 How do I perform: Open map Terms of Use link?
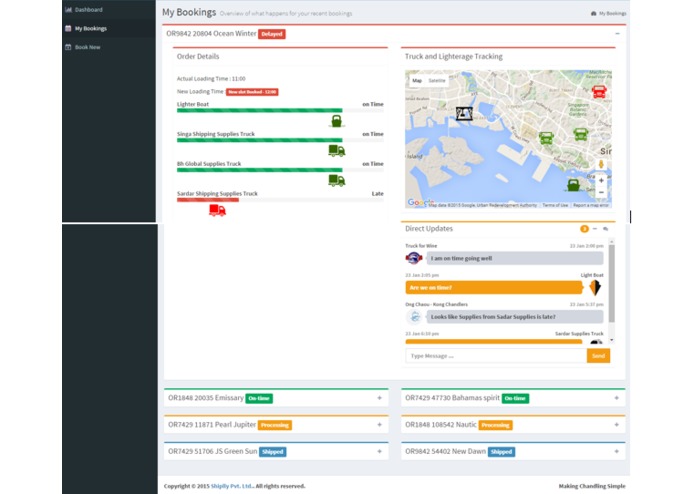click(x=555, y=205)
